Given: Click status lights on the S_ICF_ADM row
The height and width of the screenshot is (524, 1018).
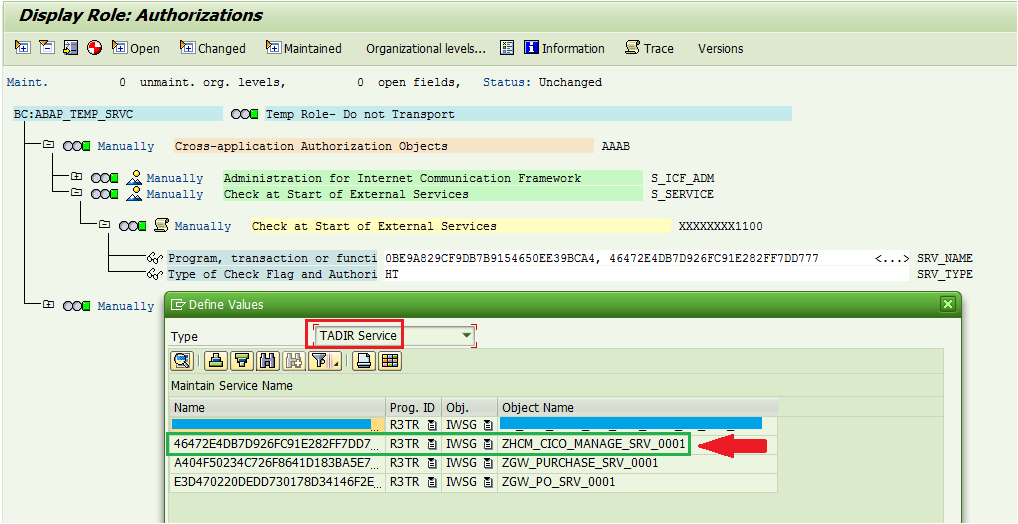Looking at the screenshot, I should 105,178.
